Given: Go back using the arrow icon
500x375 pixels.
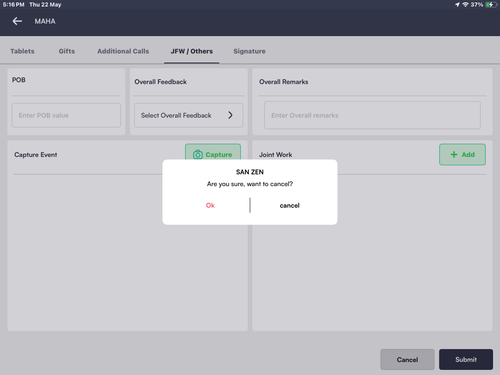Looking at the screenshot, I should tap(17, 21).
